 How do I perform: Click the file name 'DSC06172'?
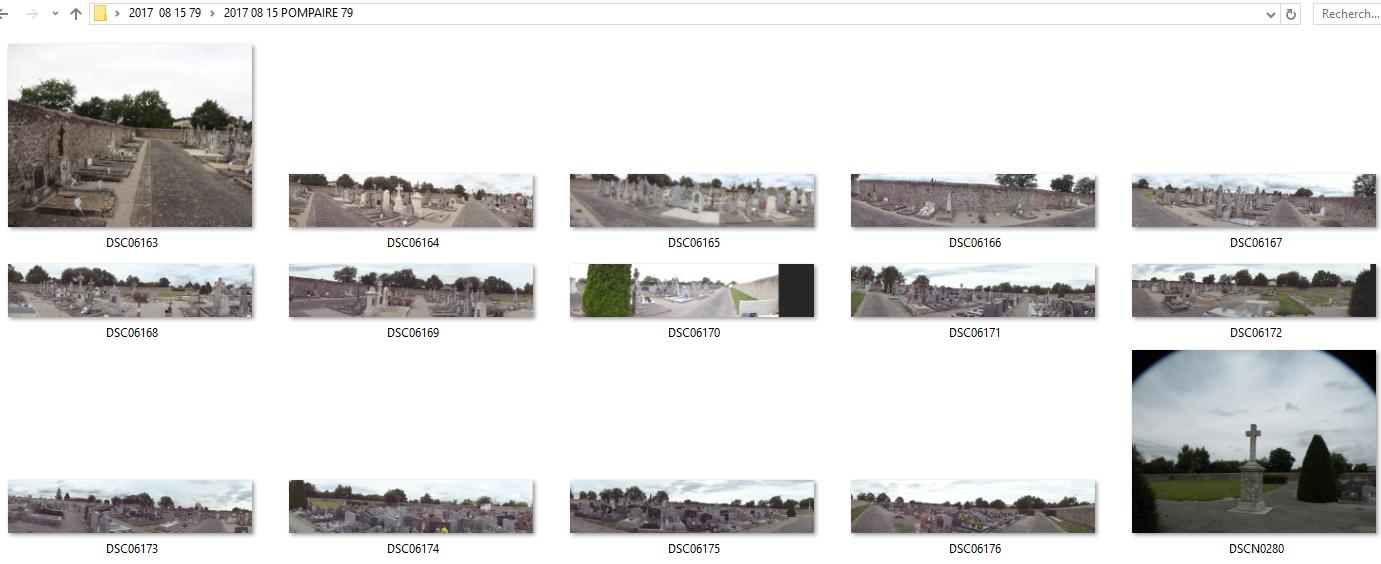point(1256,333)
